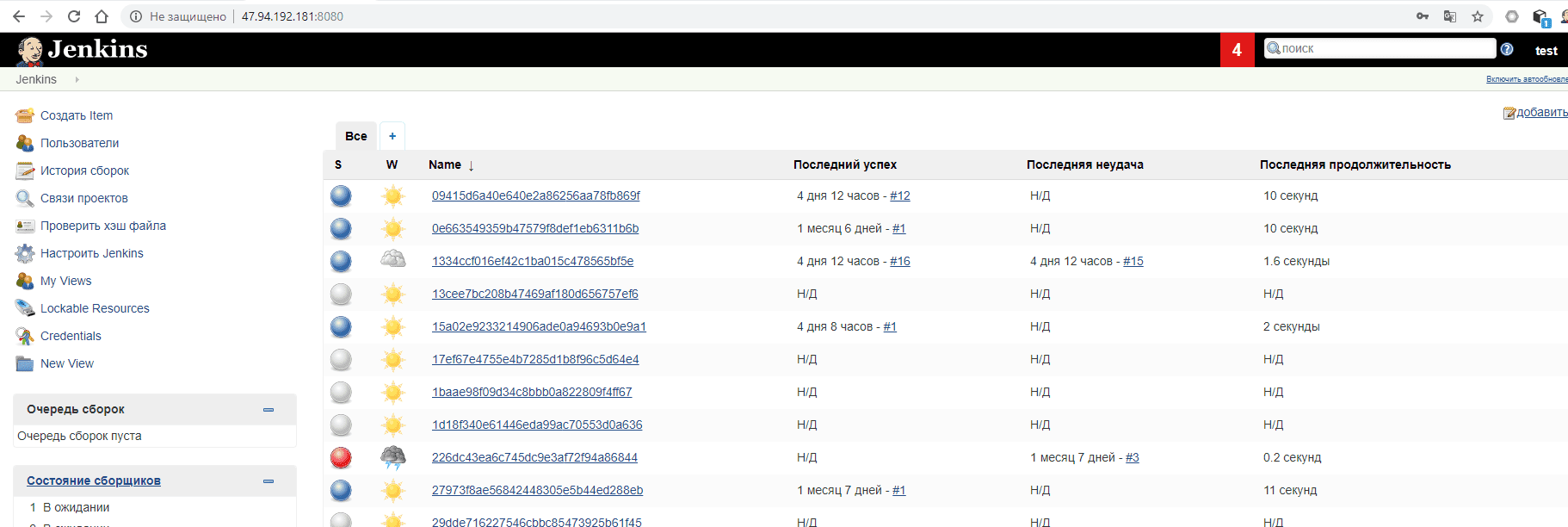Click blue status ball of 09415d6a40e640e2a86256aa78fb869f
Image resolution: width=1568 pixels, height=527 pixels.
coord(341,196)
